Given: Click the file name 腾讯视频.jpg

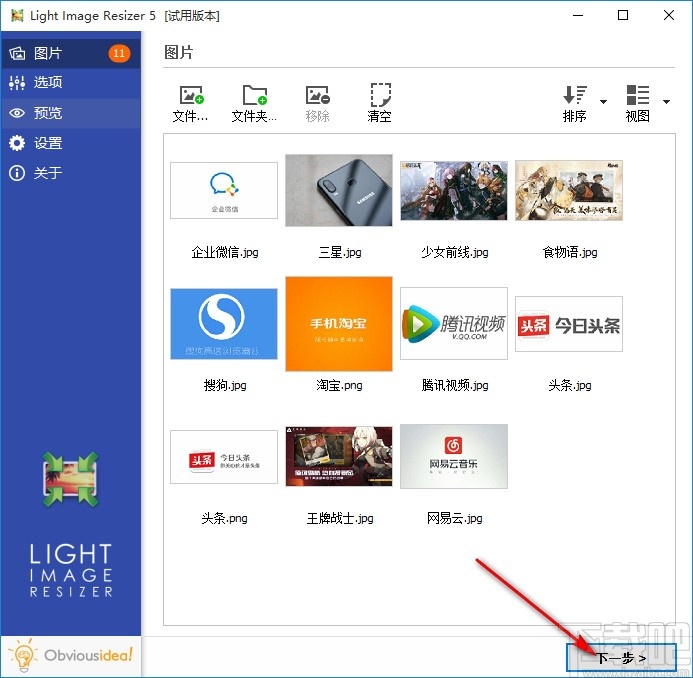Looking at the screenshot, I should (455, 385).
